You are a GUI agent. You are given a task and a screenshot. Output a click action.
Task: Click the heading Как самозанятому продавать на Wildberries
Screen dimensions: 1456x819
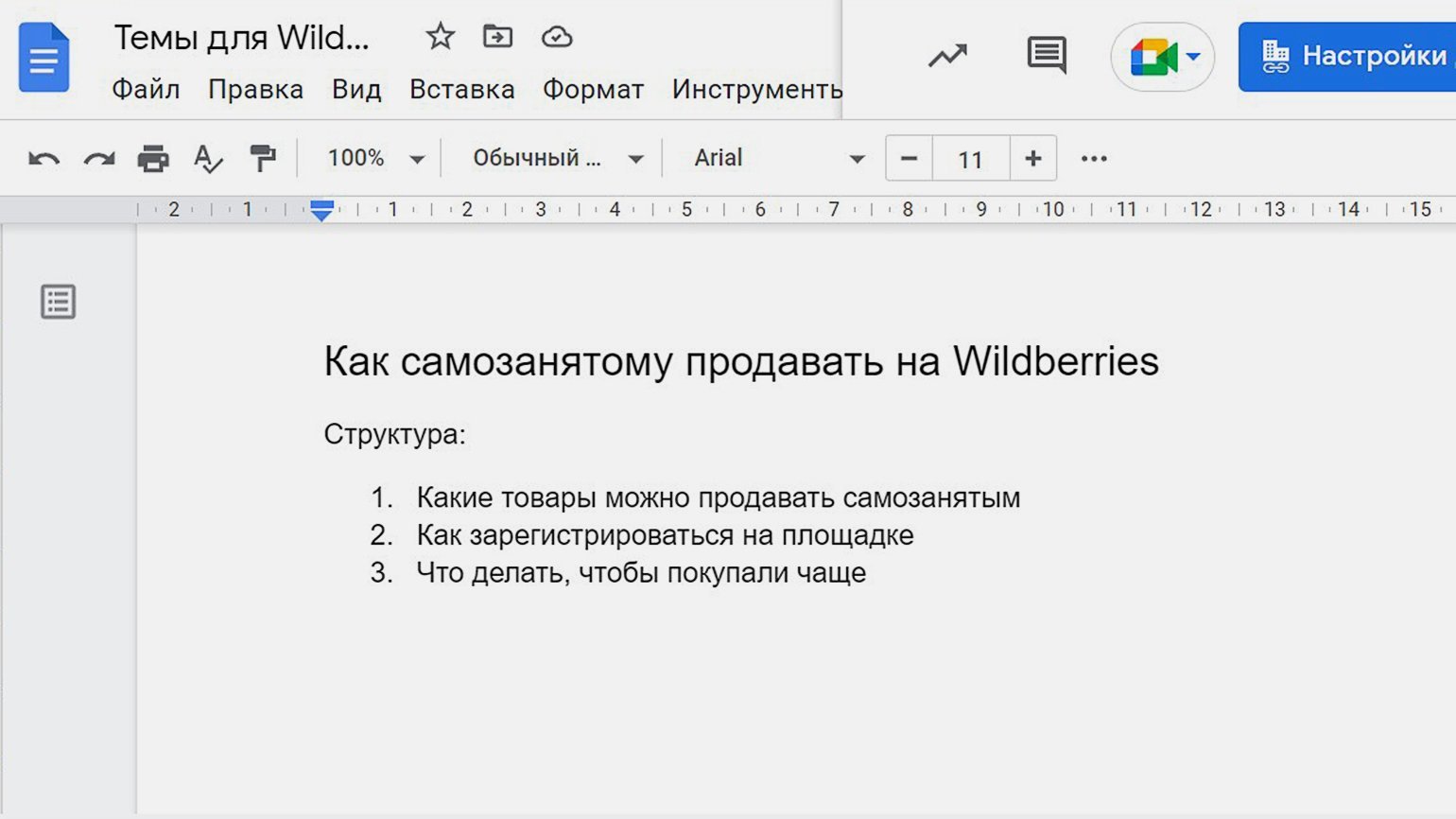point(741,361)
